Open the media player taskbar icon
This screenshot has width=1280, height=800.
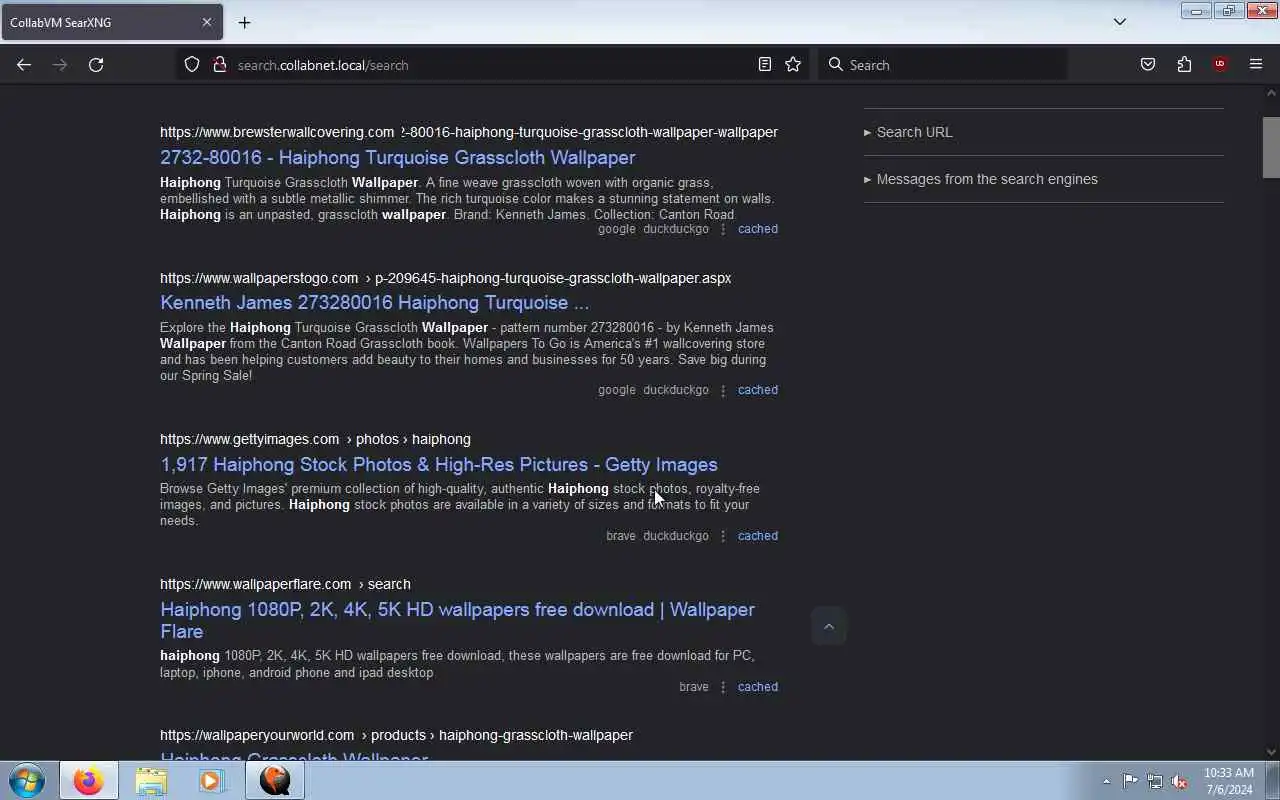click(x=212, y=780)
